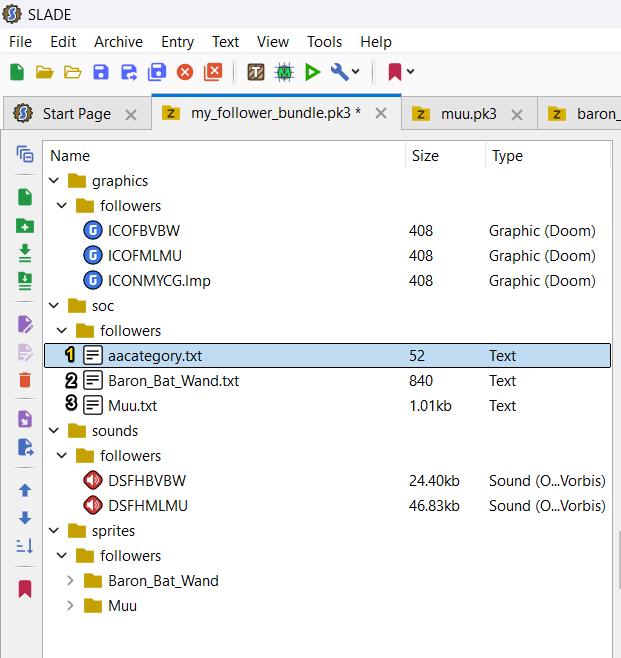Click the New Archive green file icon
Screen dimensions: 621x658
pos(17,72)
